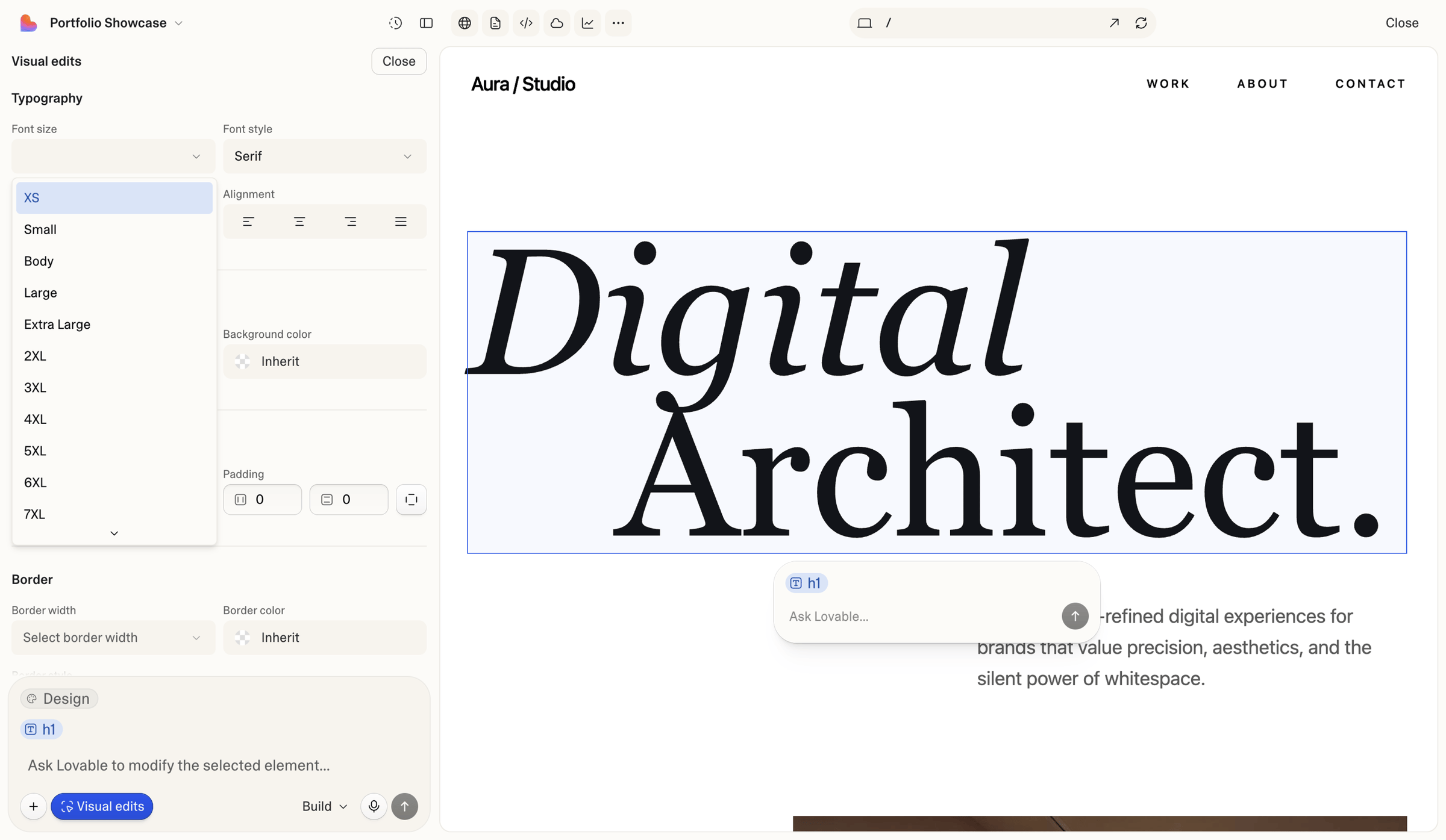Expand the Portfolio Showcase project menu
Screen dimensions: 1446x840
[x=116, y=23]
